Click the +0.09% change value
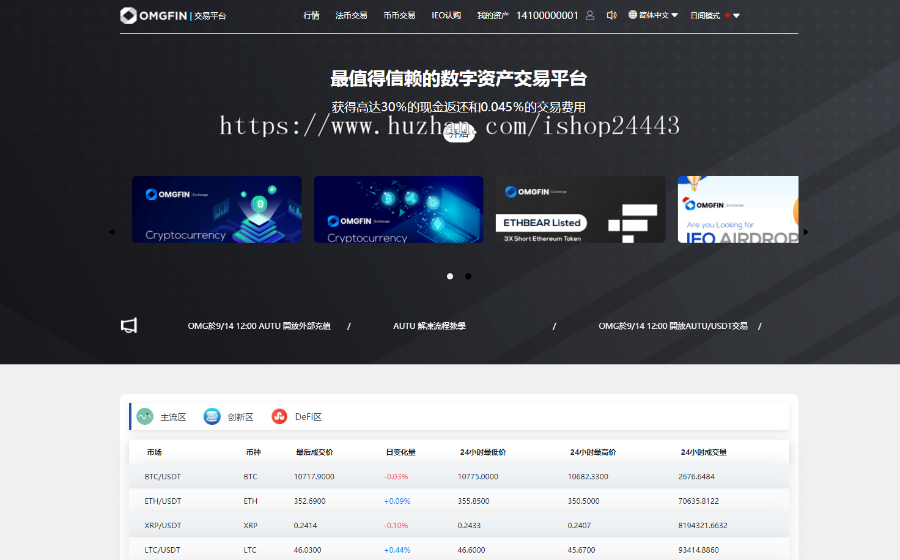The image size is (900, 560). point(397,501)
